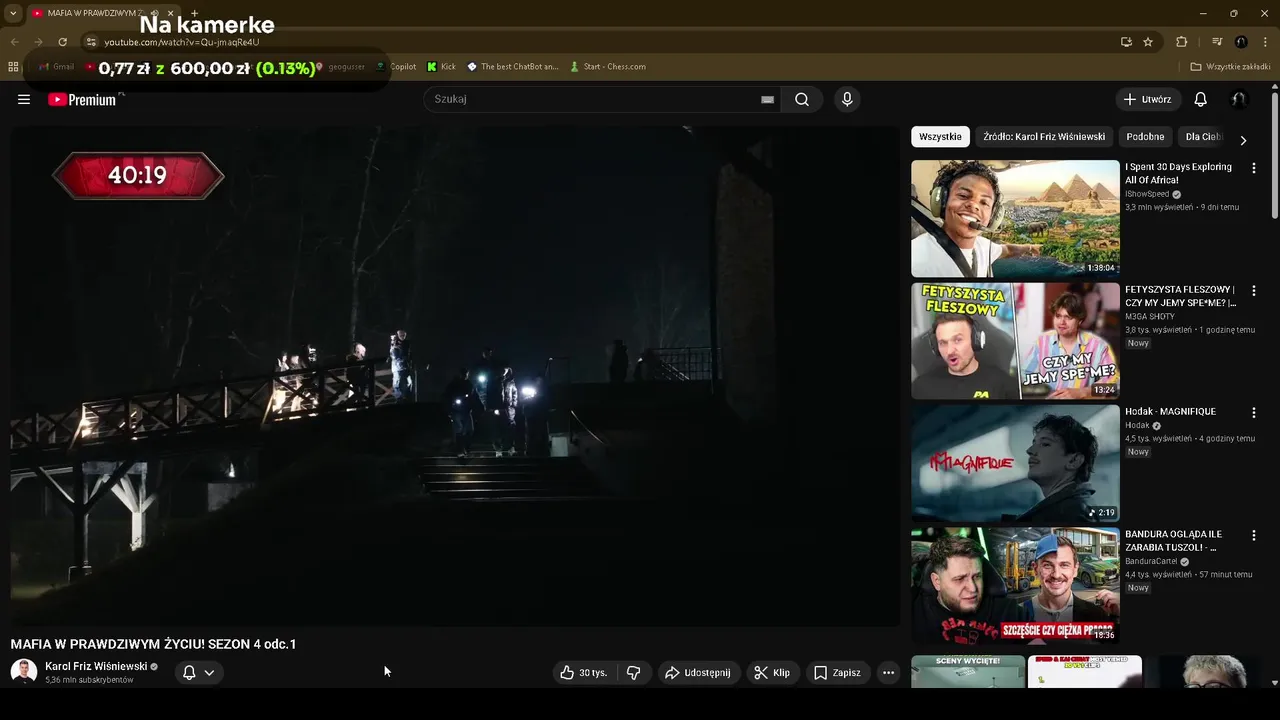Screen dimensions: 1280x720
Task: Open the on-screen keyboard in search box
Action: point(767,99)
